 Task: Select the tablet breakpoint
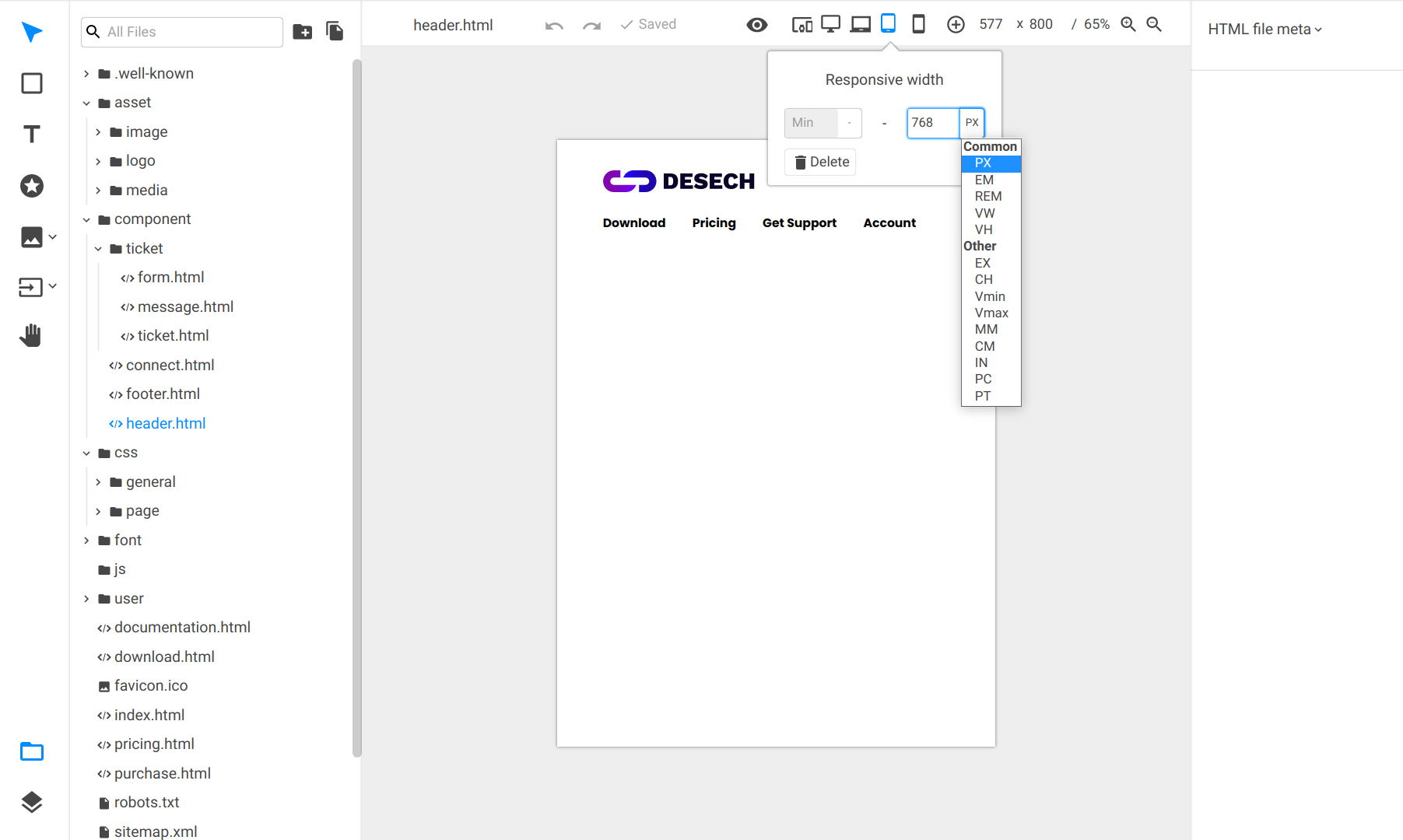pos(889,23)
